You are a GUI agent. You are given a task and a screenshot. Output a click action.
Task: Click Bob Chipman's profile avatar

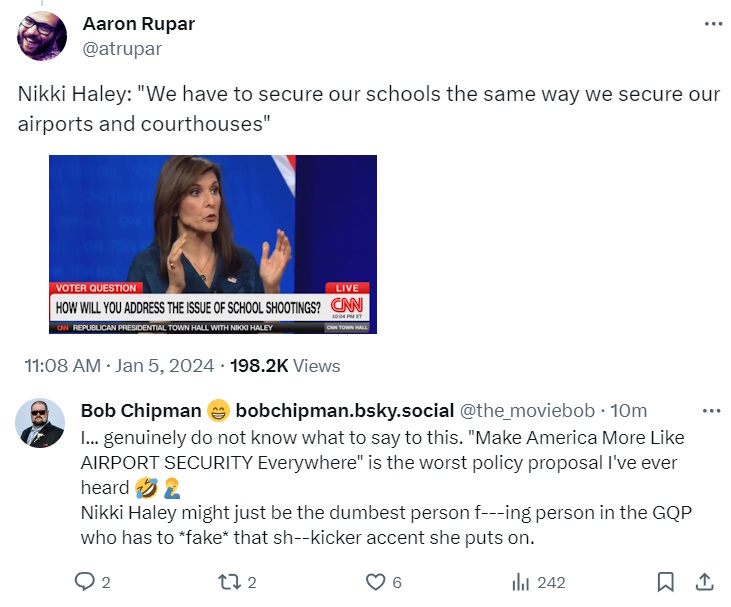41,423
